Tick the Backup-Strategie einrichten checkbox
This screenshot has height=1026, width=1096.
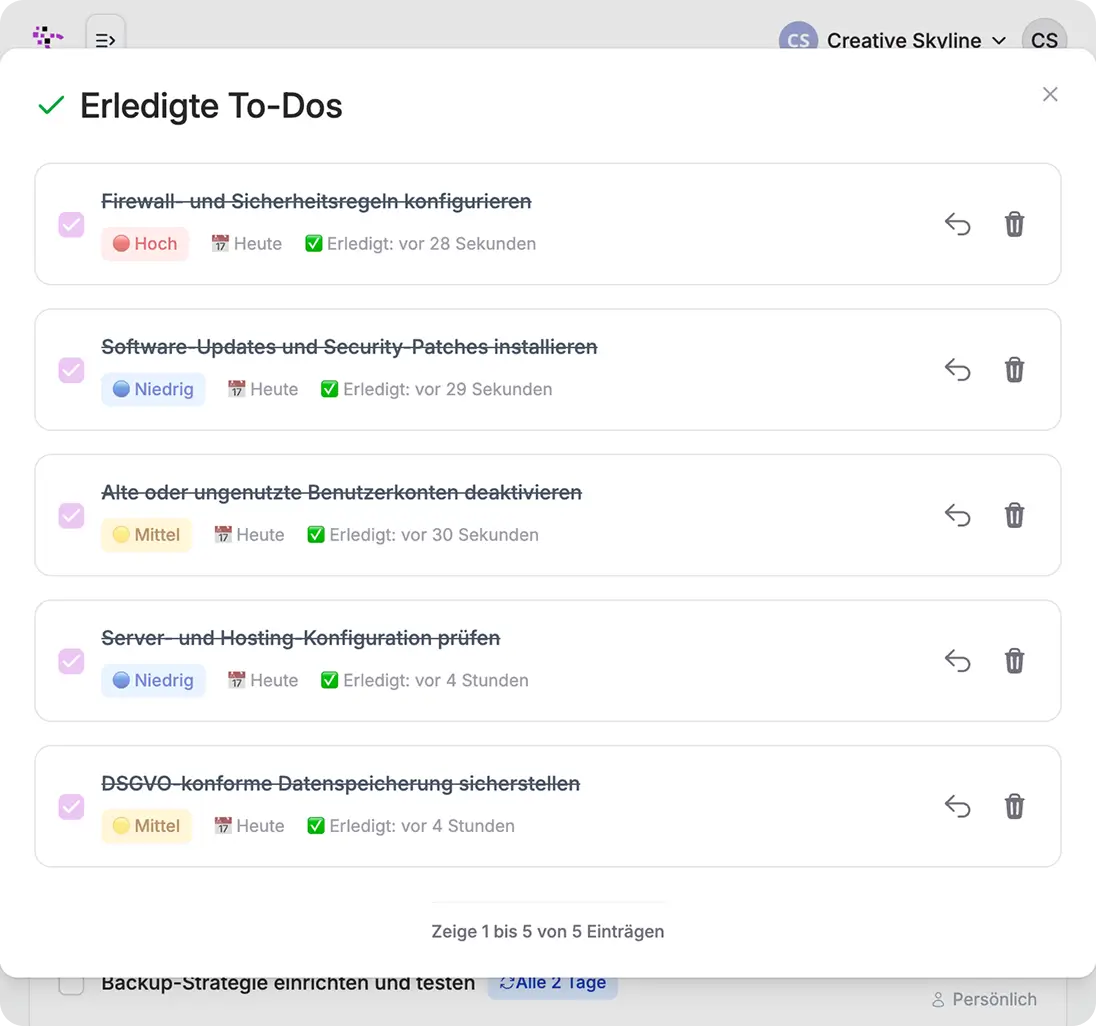[x=71, y=985]
